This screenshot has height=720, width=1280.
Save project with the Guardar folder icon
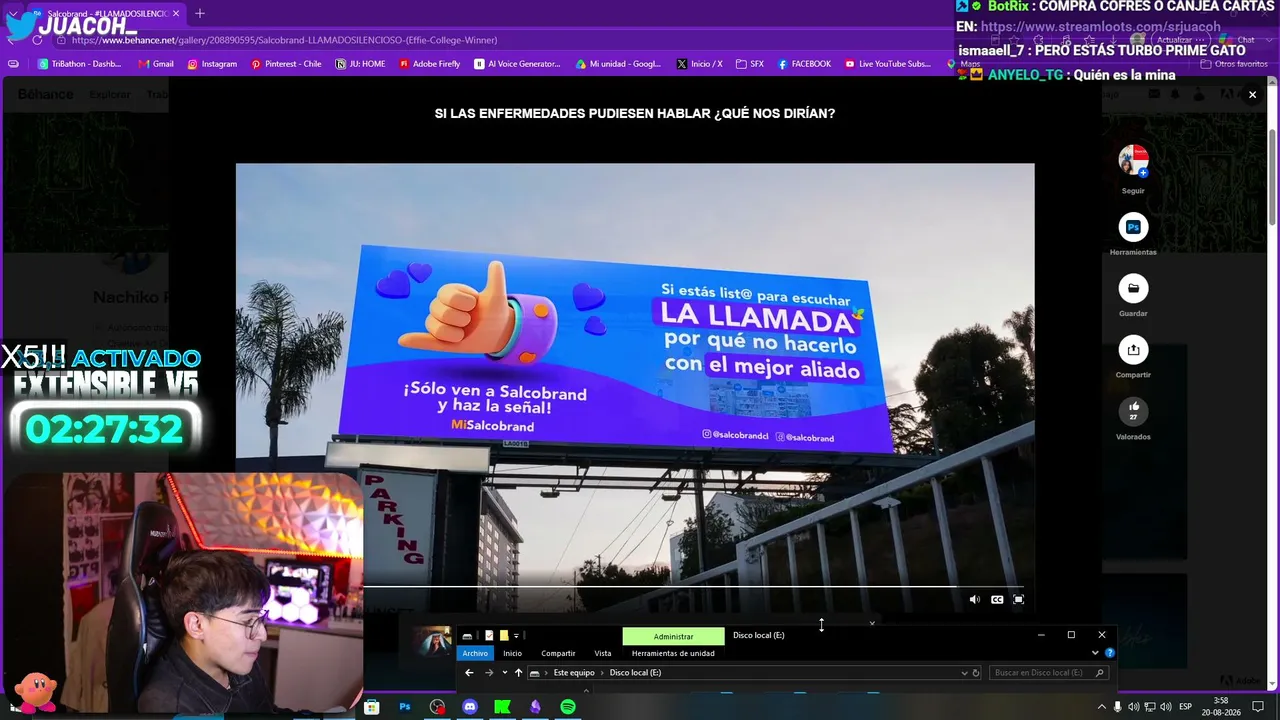coord(1133,289)
